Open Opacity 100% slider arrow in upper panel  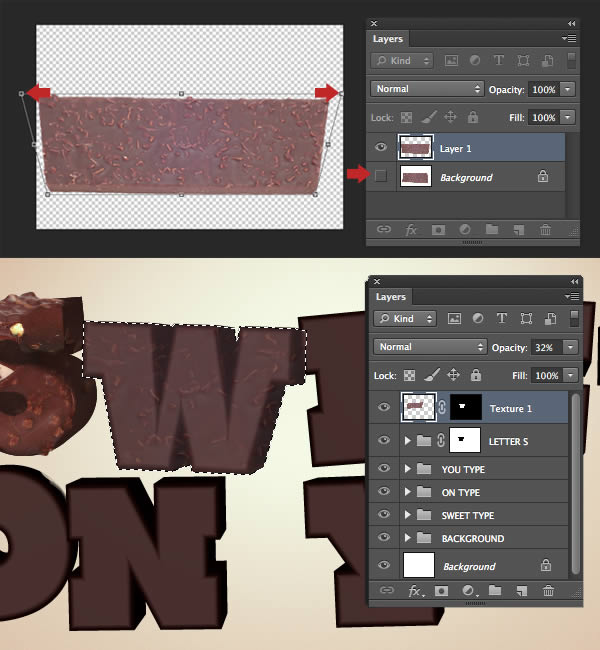568,89
